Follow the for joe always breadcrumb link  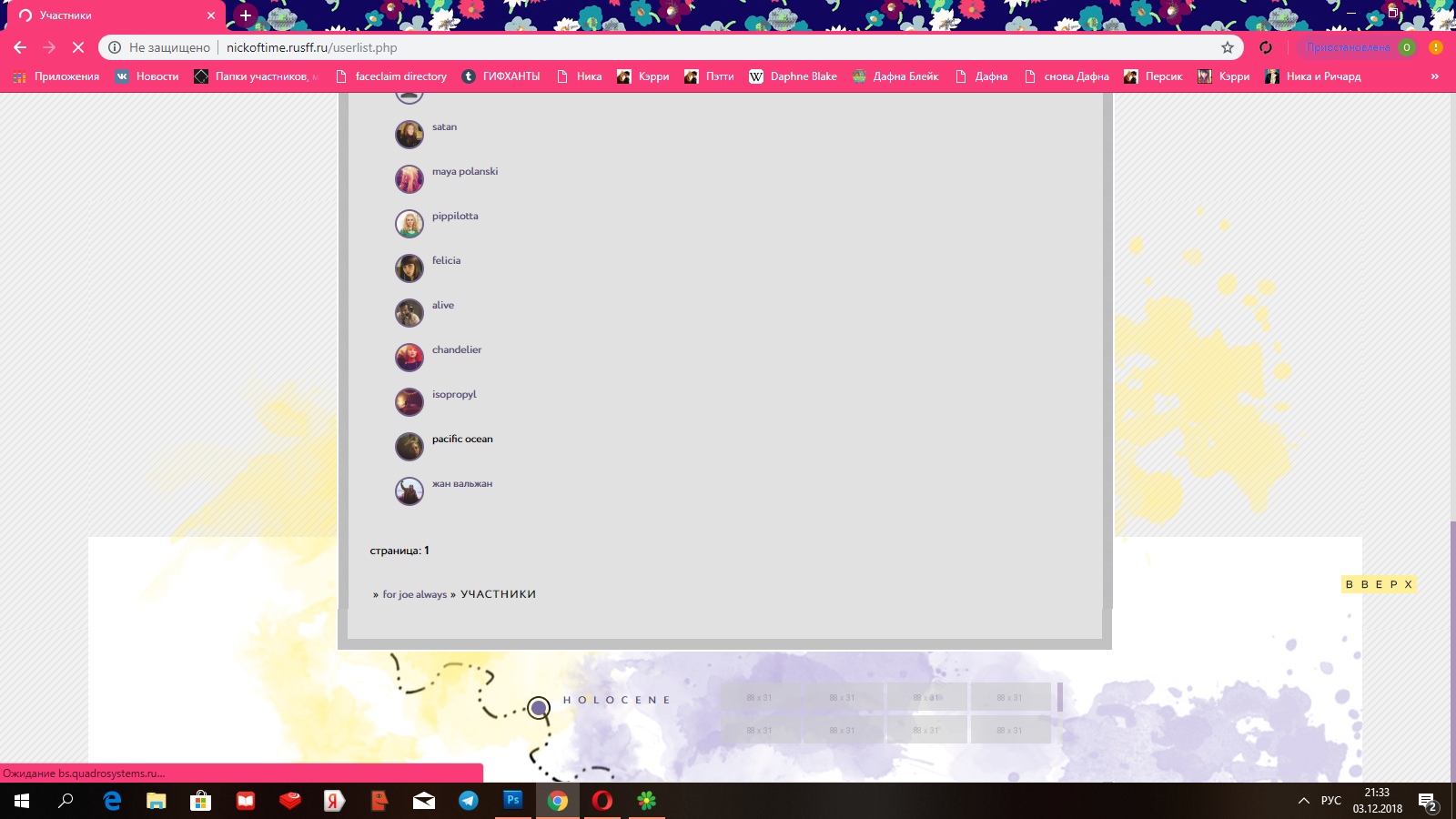[414, 595]
